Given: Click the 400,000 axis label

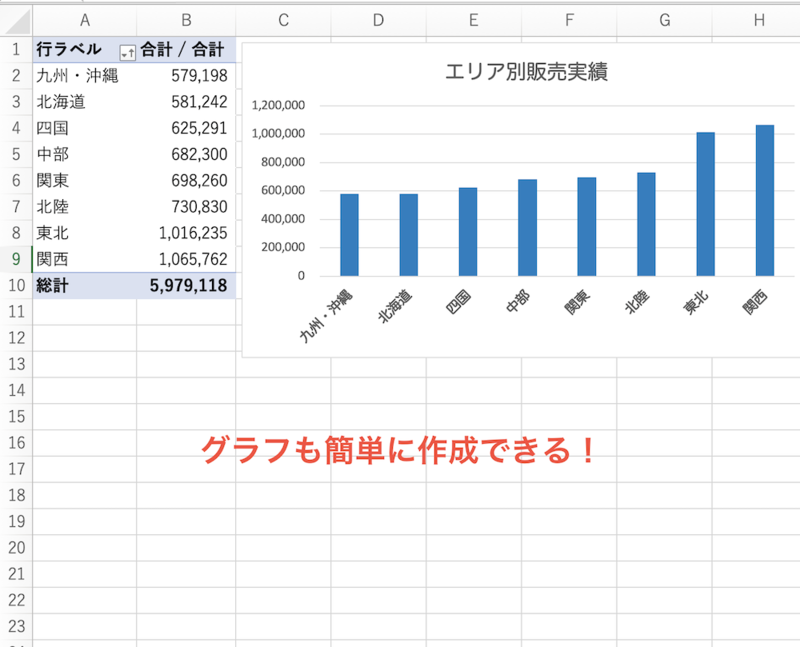Looking at the screenshot, I should (283, 219).
